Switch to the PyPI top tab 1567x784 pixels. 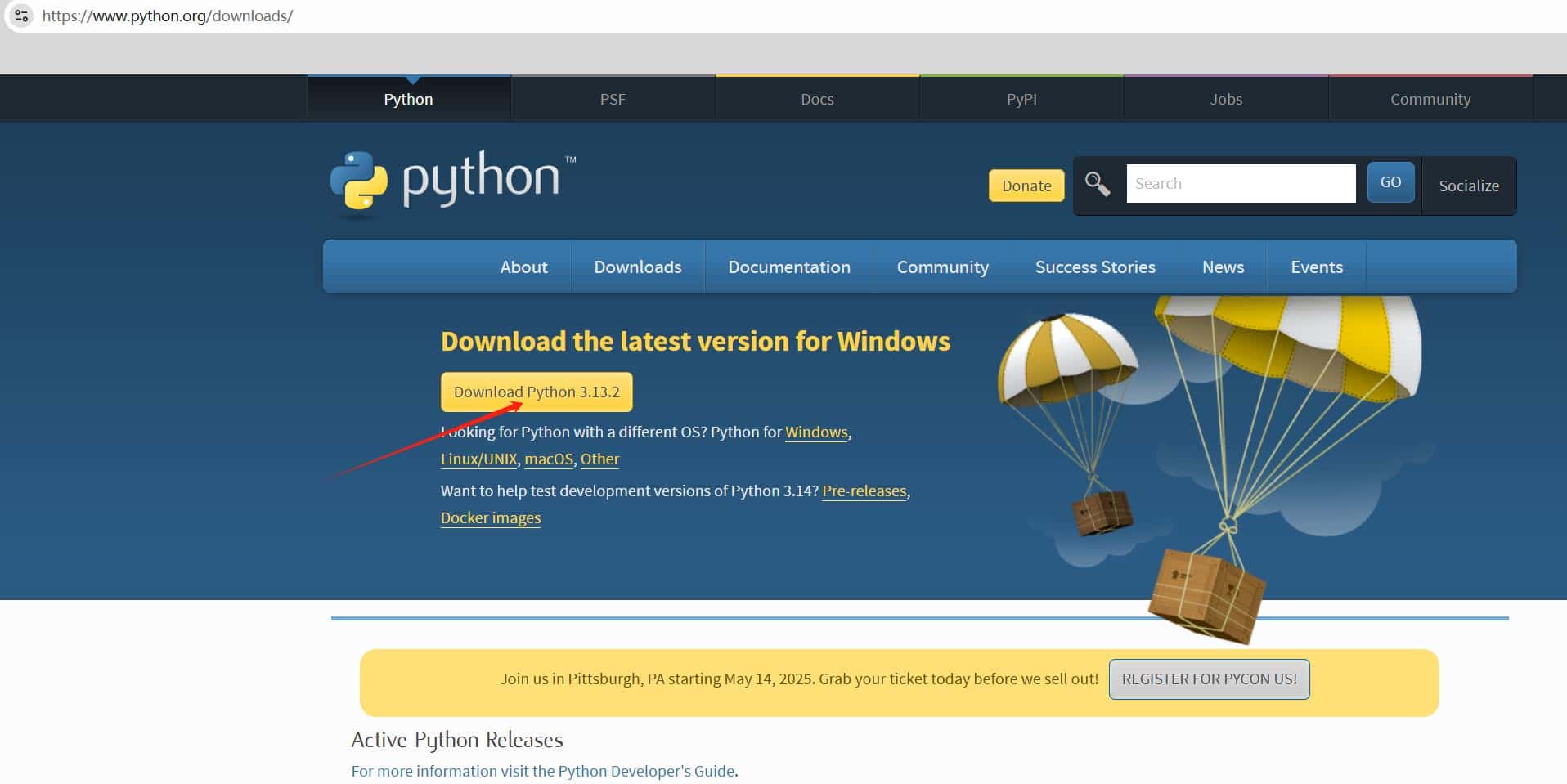coord(1021,99)
